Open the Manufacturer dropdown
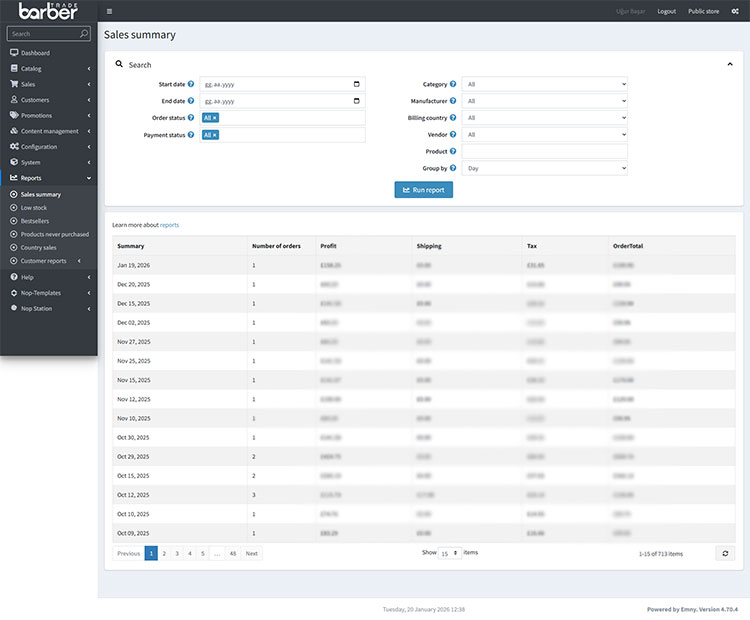This screenshot has width=750, height=620. point(544,101)
